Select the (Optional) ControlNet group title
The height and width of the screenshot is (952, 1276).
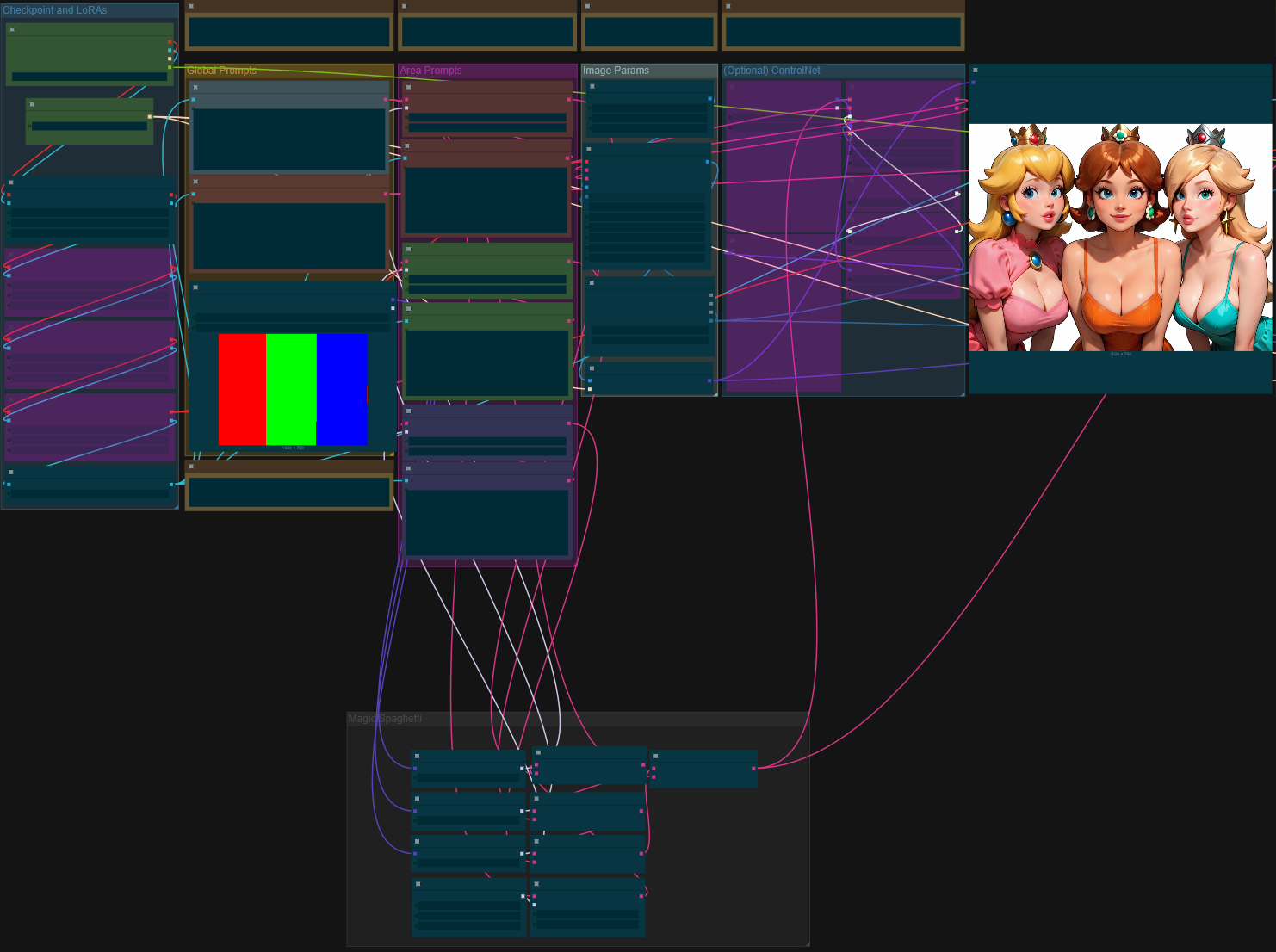[x=771, y=71]
